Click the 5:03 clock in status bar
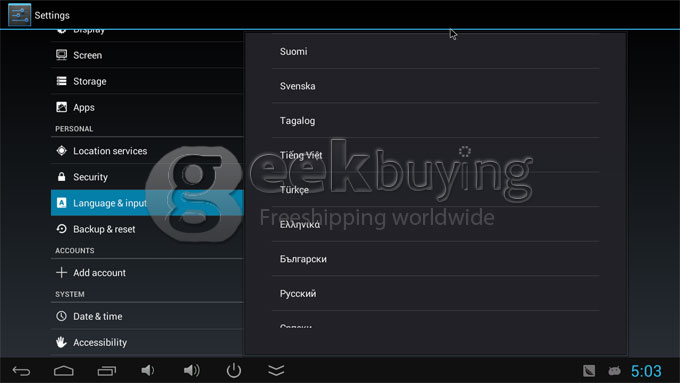This screenshot has width=680, height=383. pos(646,371)
